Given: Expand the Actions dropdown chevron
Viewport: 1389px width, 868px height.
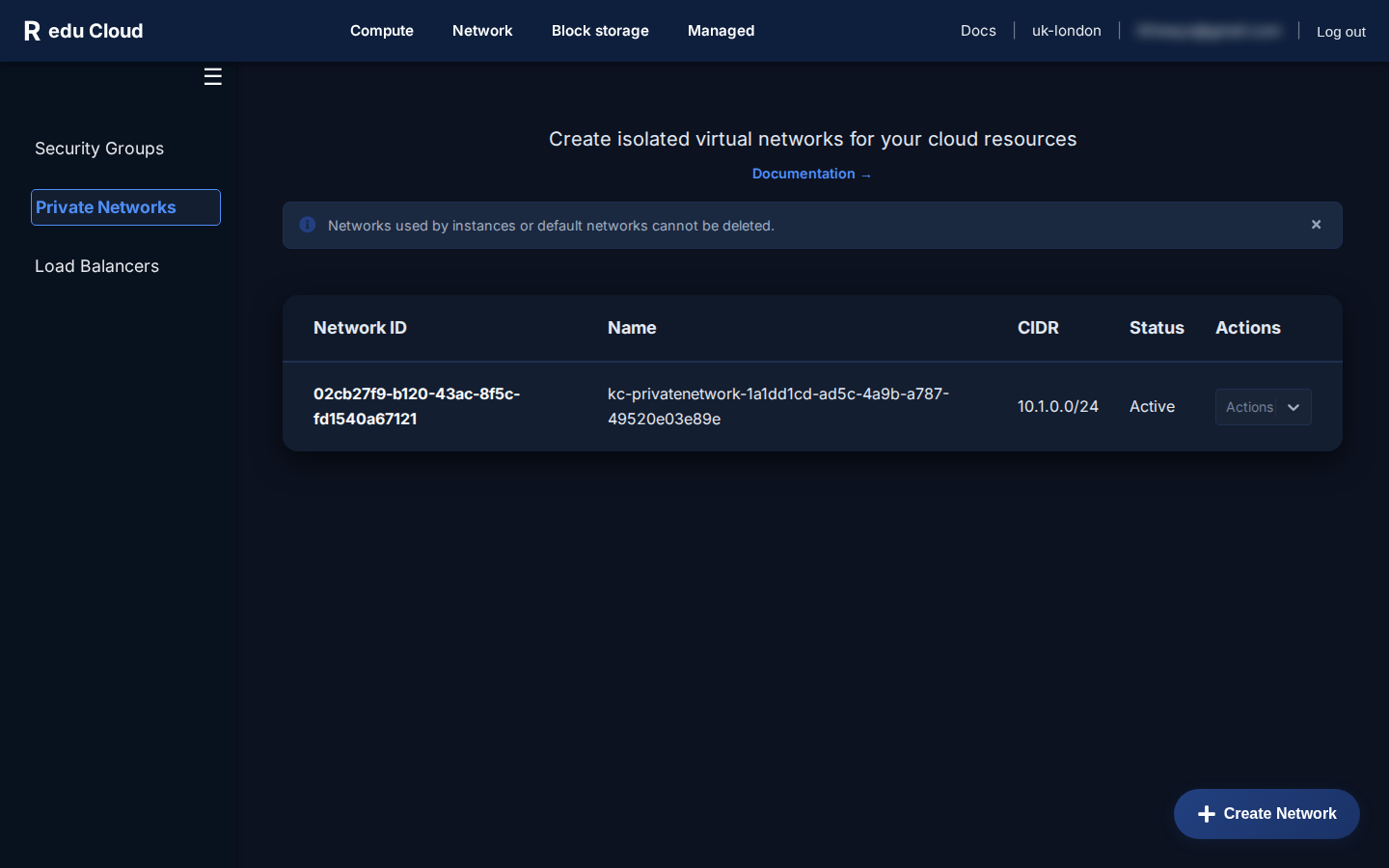Looking at the screenshot, I should 1294,407.
